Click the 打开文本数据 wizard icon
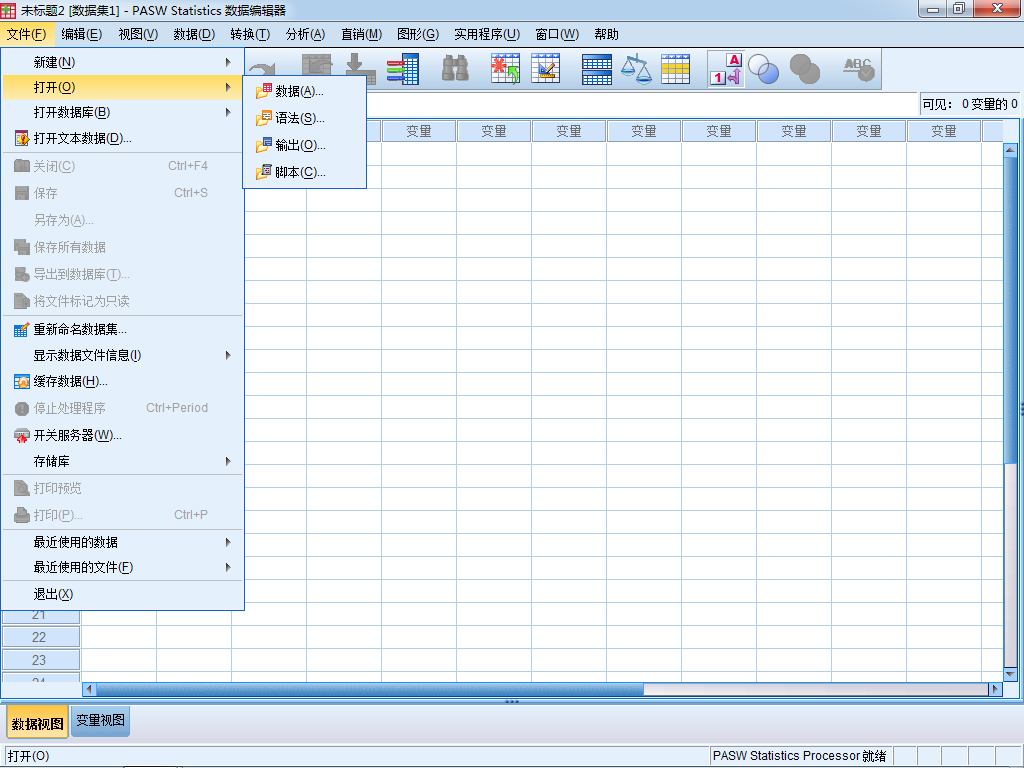Screen dimensions: 1024x768 pyautogui.click(x=22, y=138)
